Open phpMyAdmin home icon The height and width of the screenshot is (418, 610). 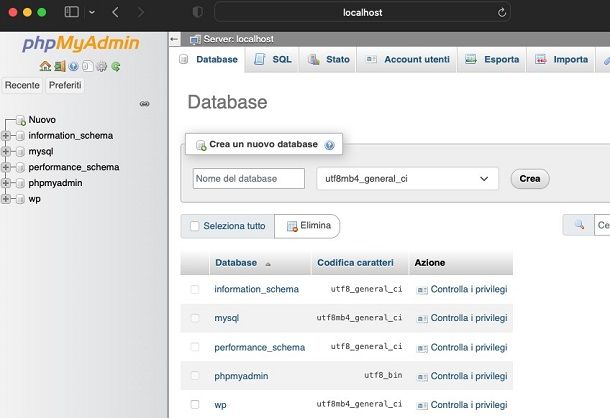tap(45, 66)
